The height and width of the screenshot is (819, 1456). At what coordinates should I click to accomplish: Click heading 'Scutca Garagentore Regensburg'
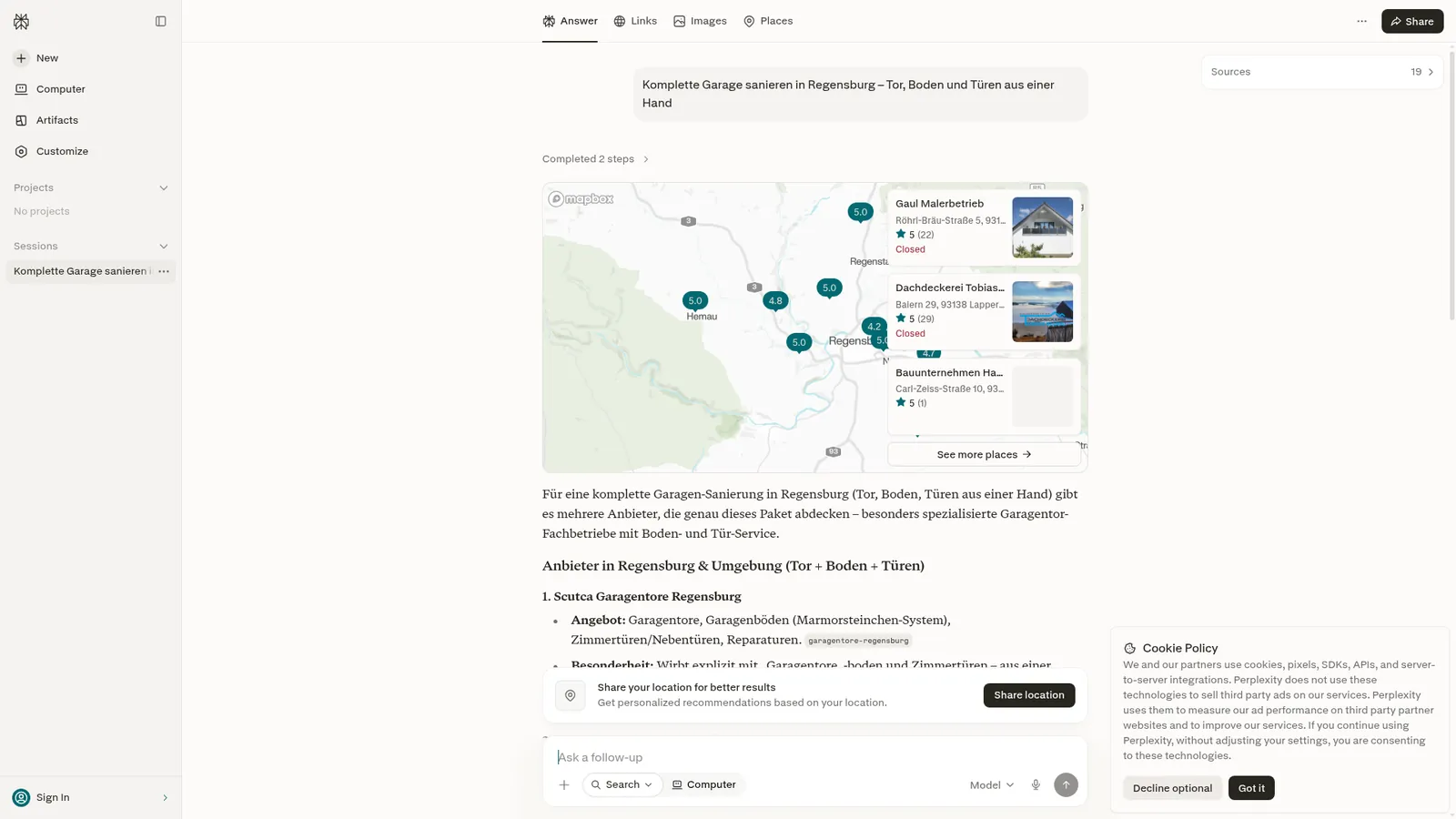click(x=647, y=597)
